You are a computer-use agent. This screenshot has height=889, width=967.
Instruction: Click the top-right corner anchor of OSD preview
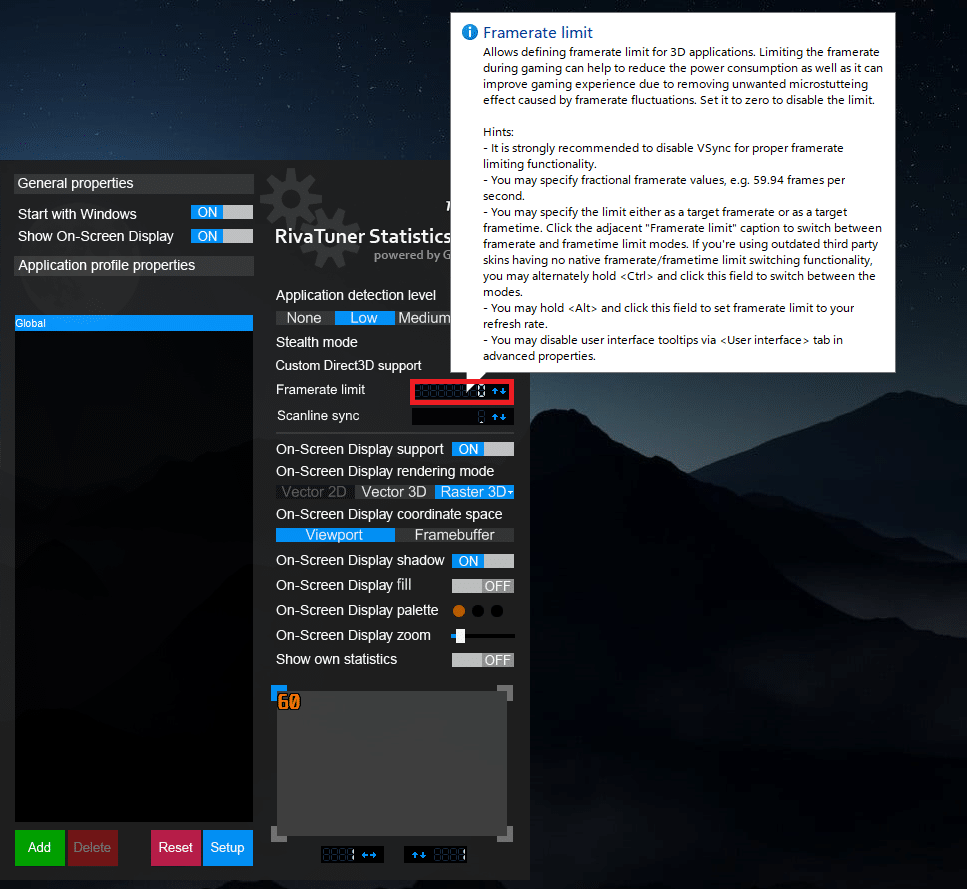[506, 692]
